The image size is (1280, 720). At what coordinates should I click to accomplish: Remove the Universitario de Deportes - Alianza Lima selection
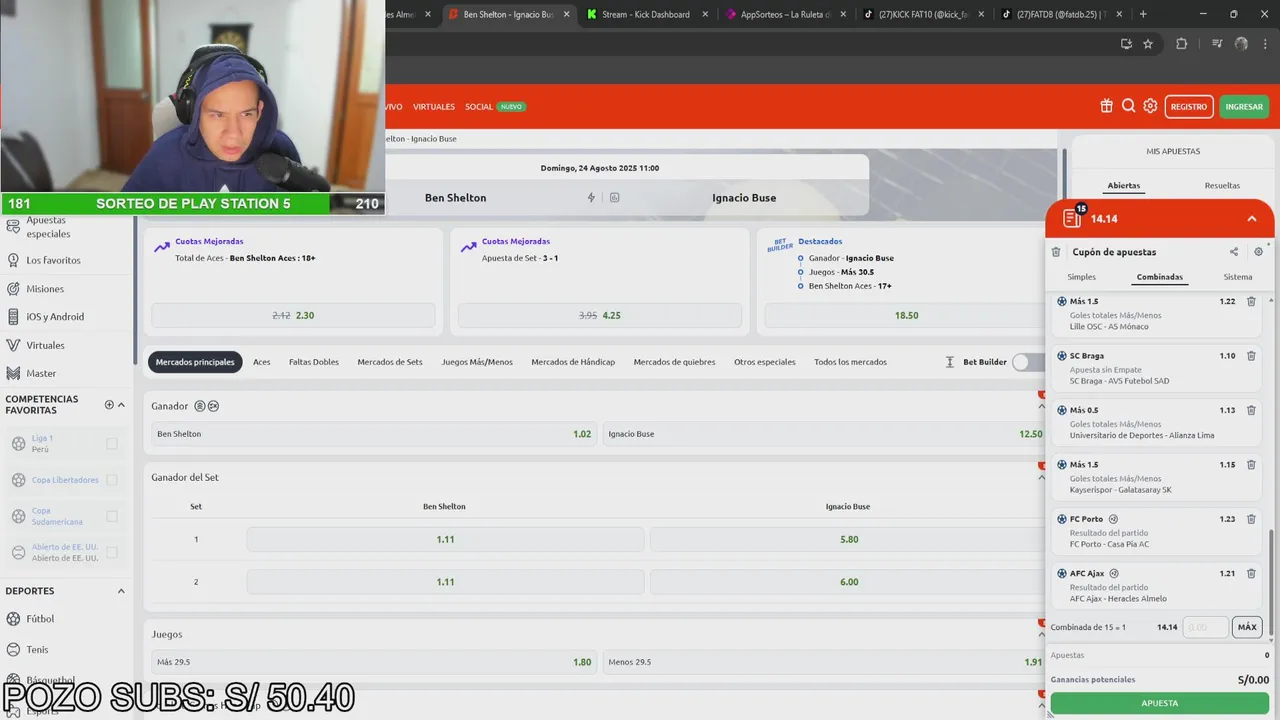[1251, 410]
